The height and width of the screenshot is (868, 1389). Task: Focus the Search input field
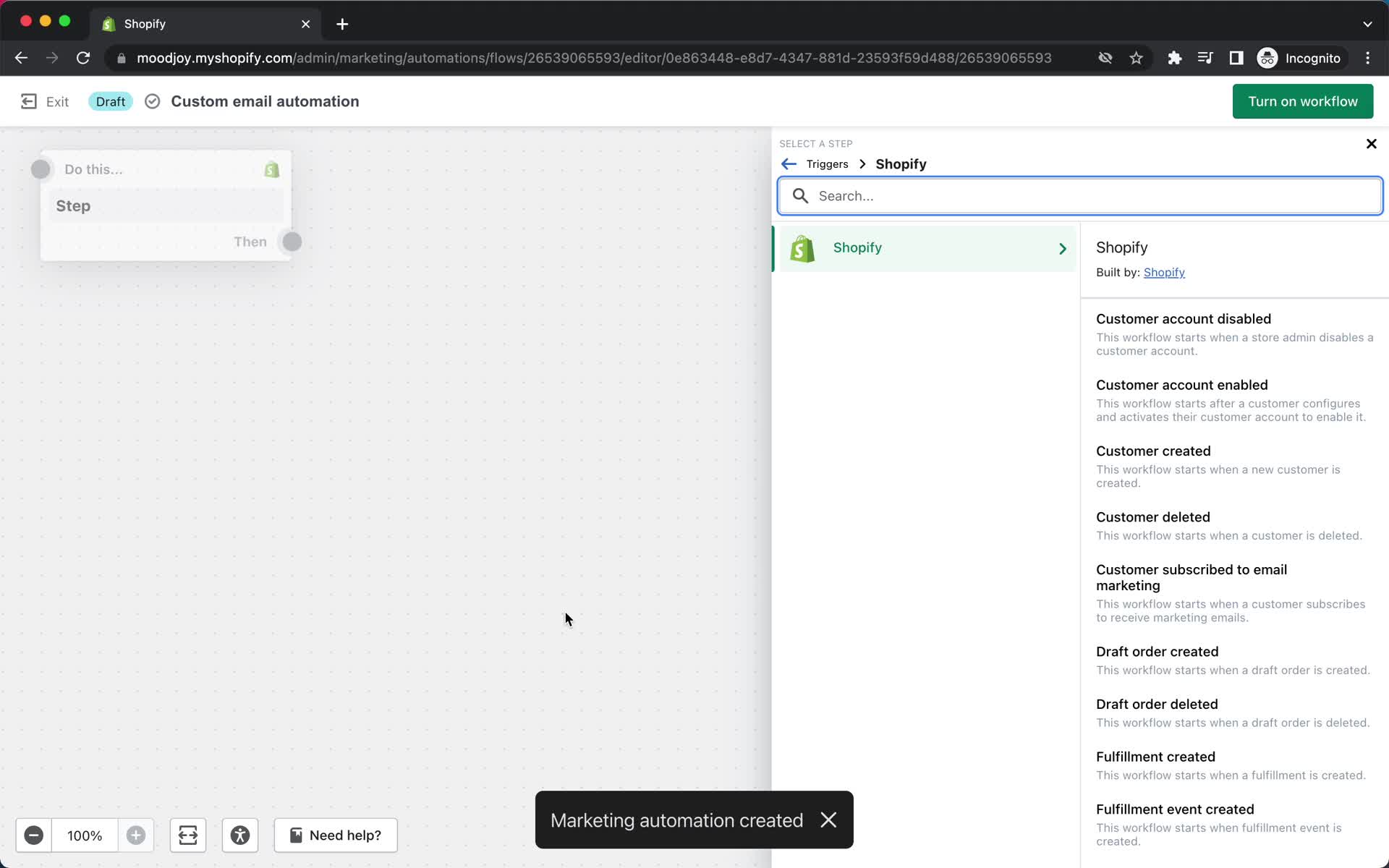pyautogui.click(x=1080, y=196)
